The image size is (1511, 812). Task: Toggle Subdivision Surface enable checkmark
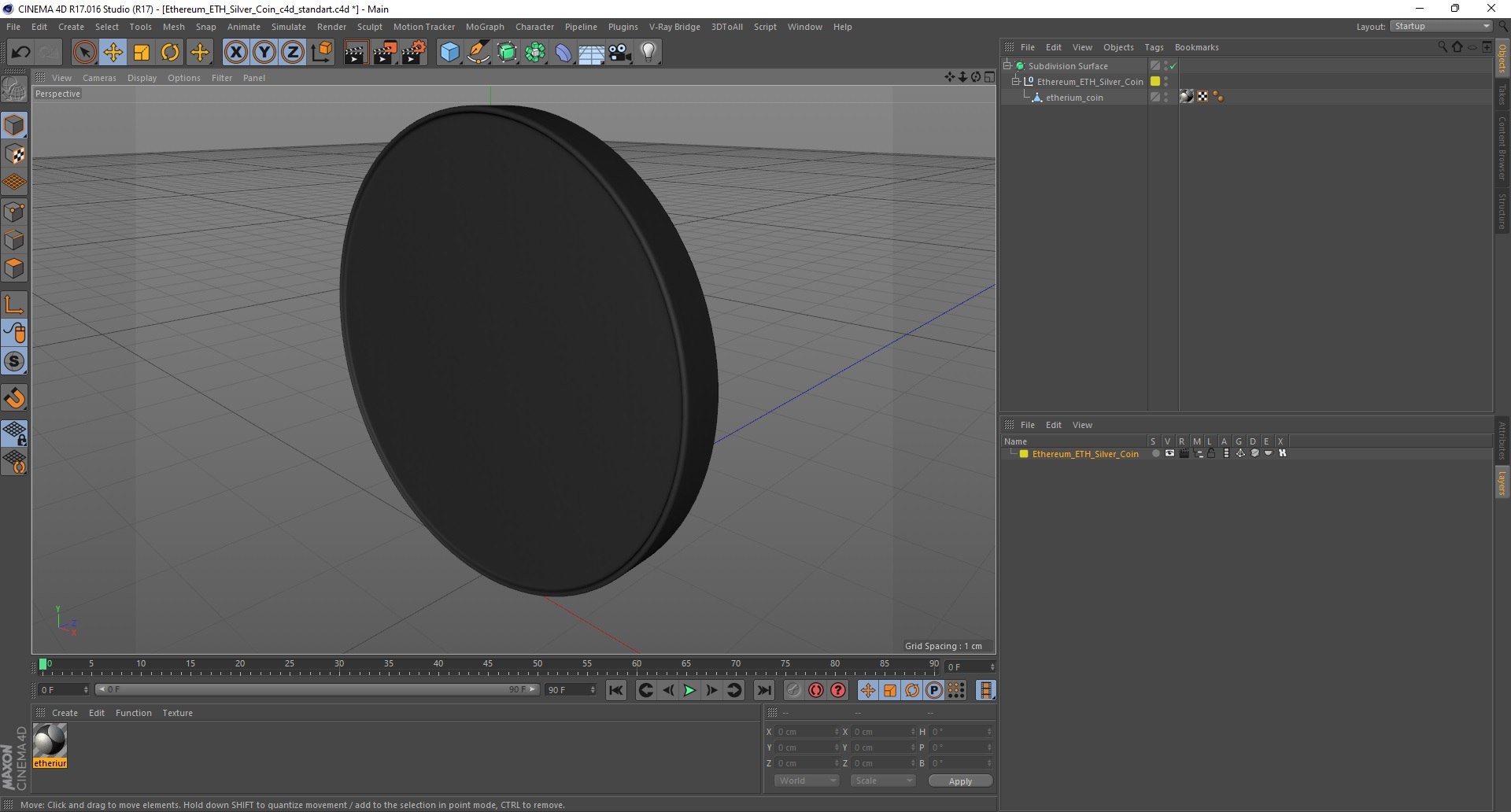1173,66
